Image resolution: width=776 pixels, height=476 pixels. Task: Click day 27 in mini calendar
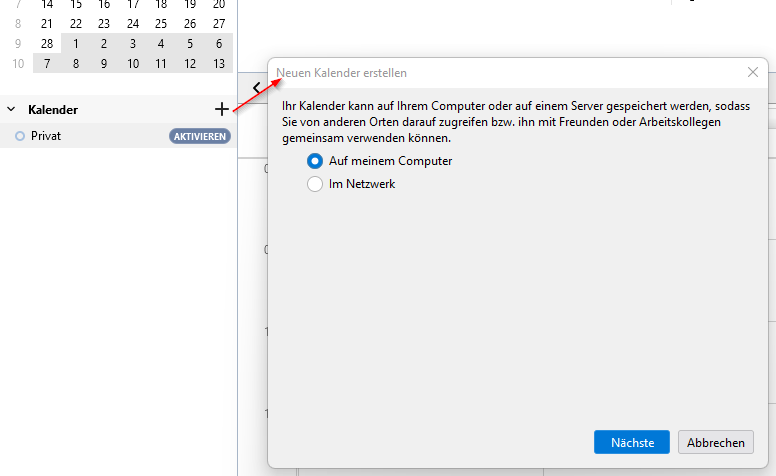click(x=219, y=23)
